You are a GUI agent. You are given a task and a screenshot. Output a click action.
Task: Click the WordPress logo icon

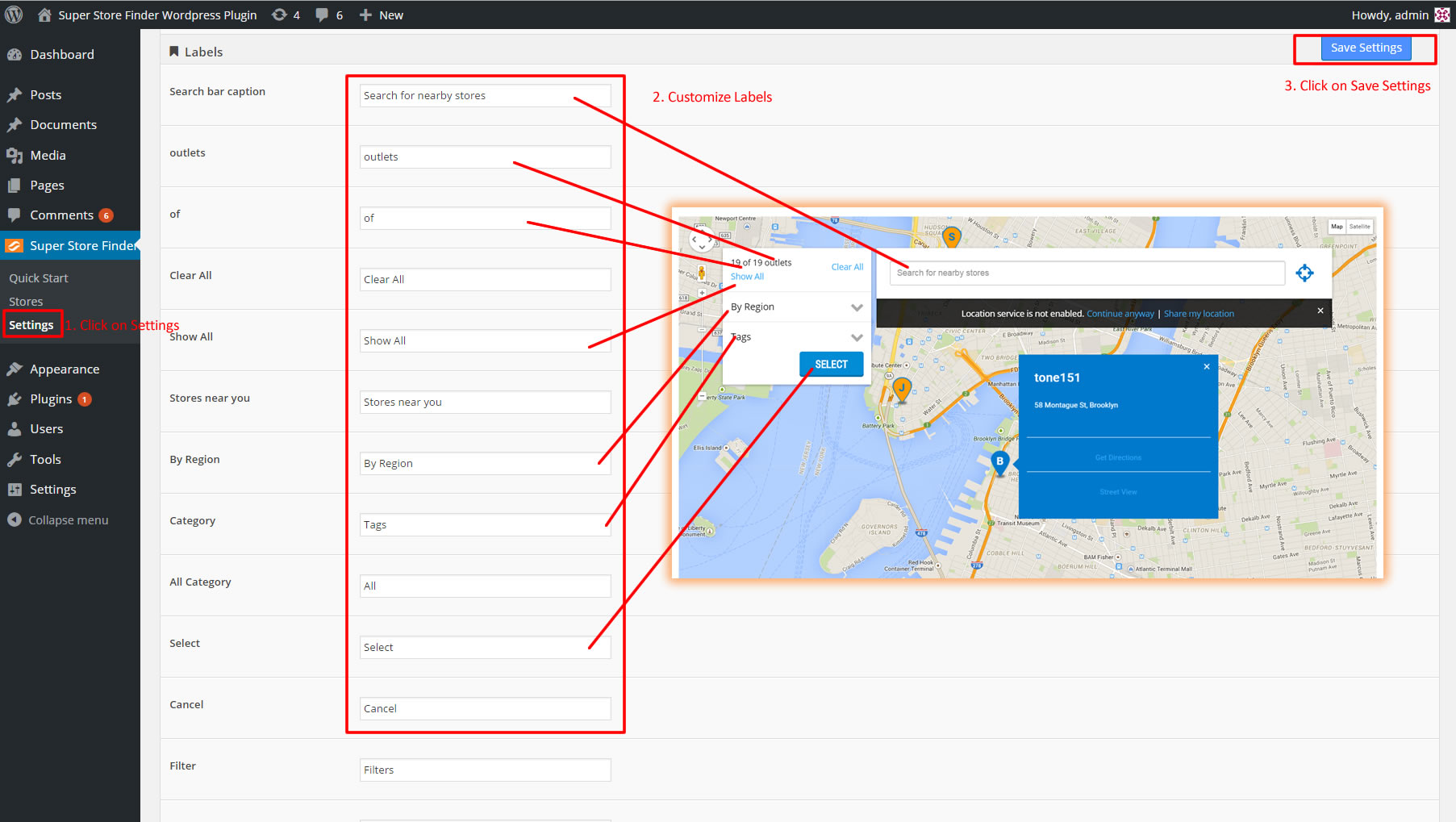[x=14, y=15]
